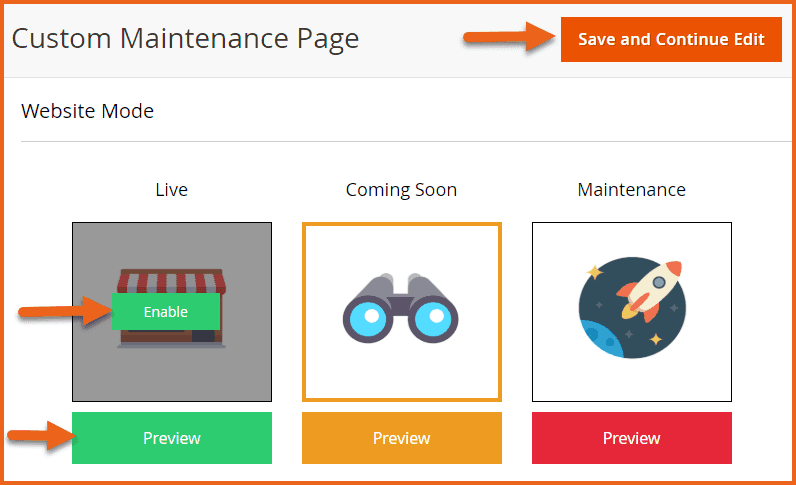
Task: Choose the Live mode label
Action: coord(172,189)
